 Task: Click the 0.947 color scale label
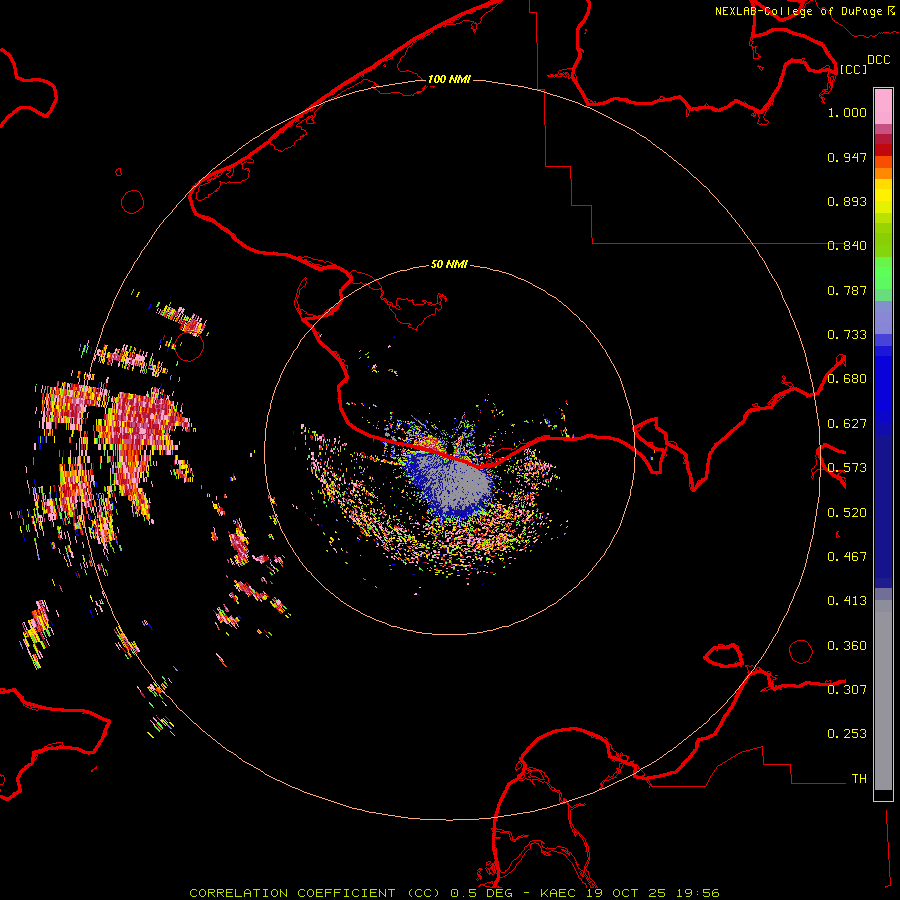point(847,157)
